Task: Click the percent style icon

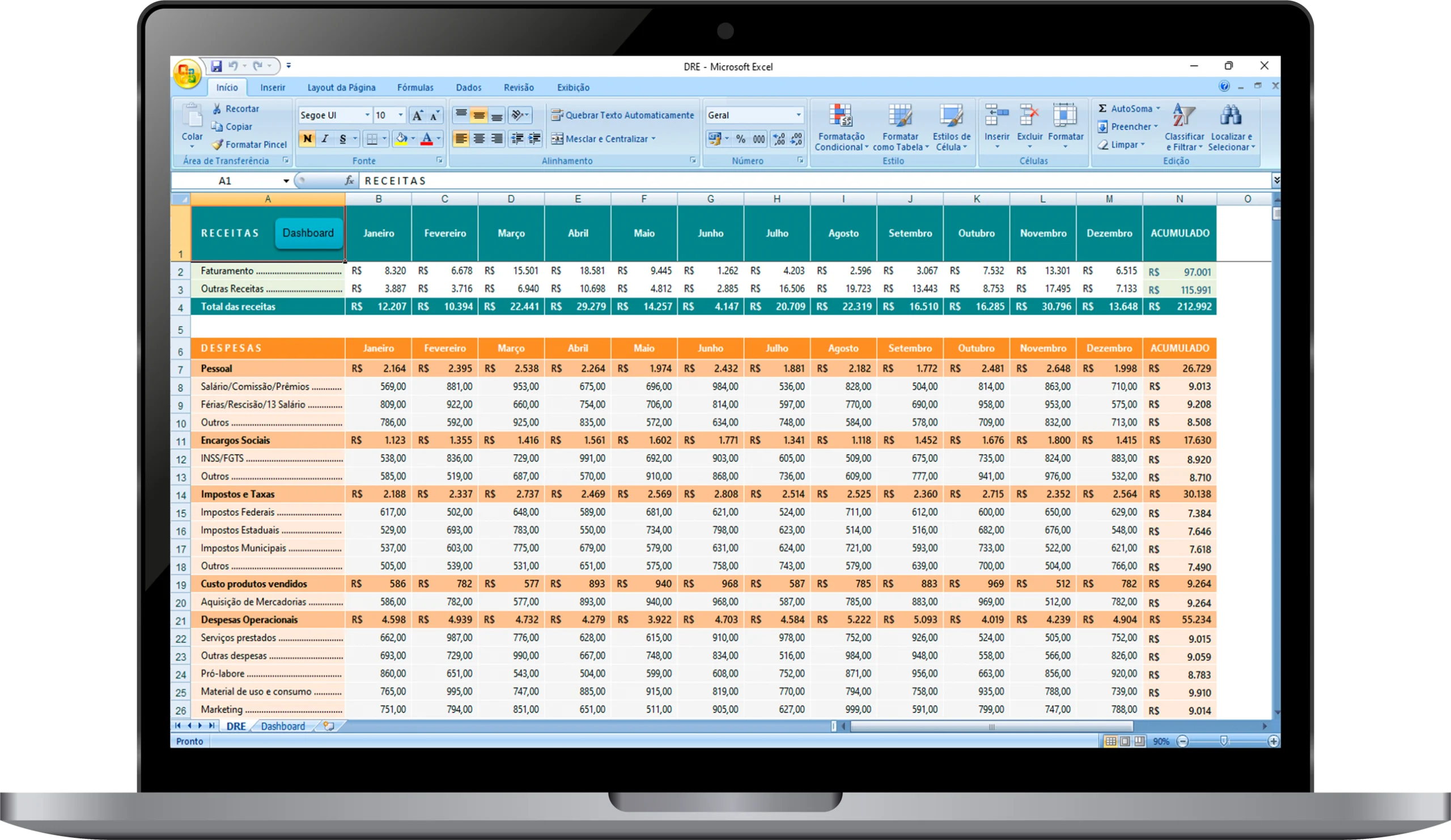Action: (740, 139)
